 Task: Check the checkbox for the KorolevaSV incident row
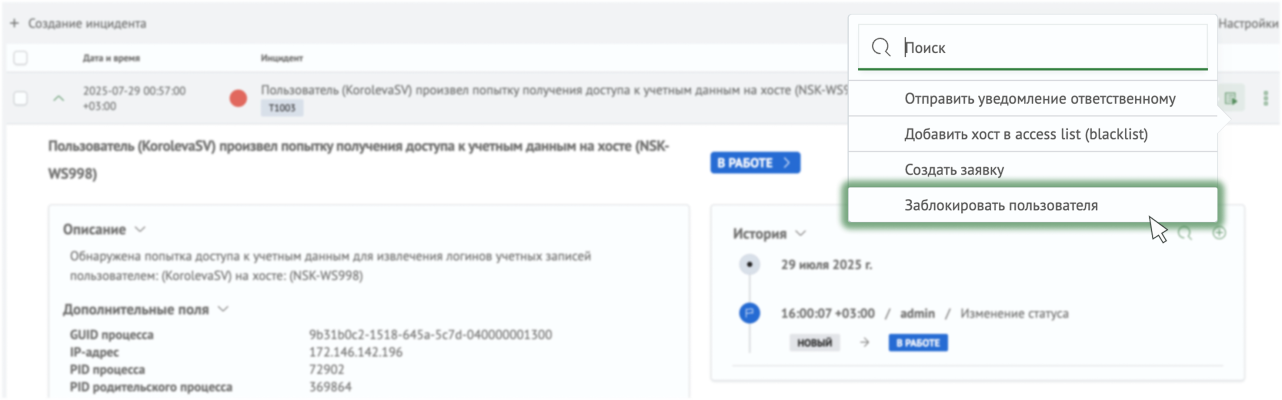pyautogui.click(x=21, y=98)
